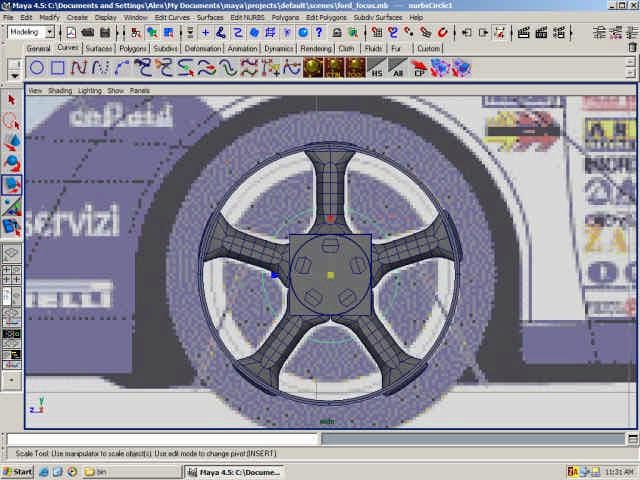This screenshot has height=480, width=640.
Task: Open the Modeling menu set dropdown
Action: tap(32, 32)
